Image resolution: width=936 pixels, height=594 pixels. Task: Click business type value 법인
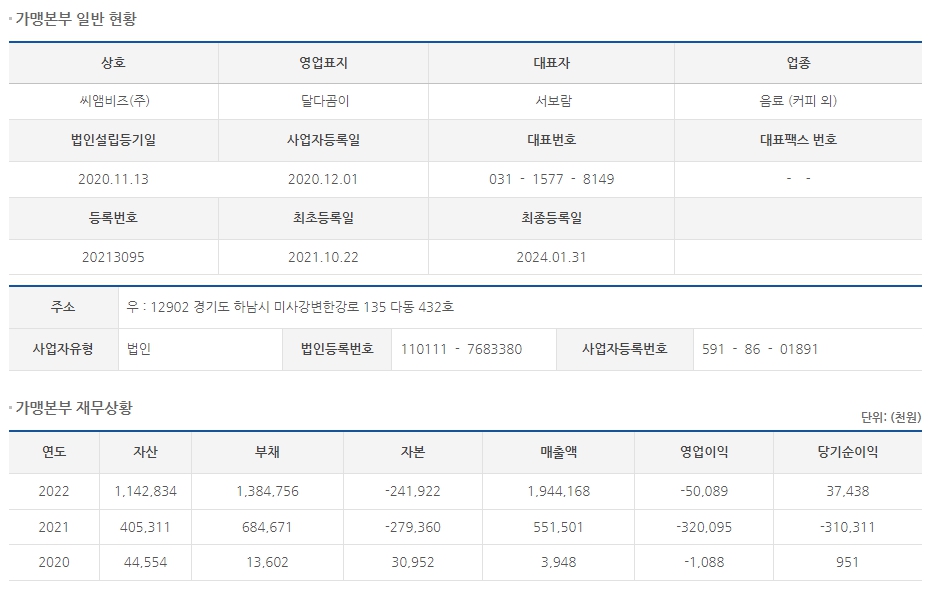point(139,349)
